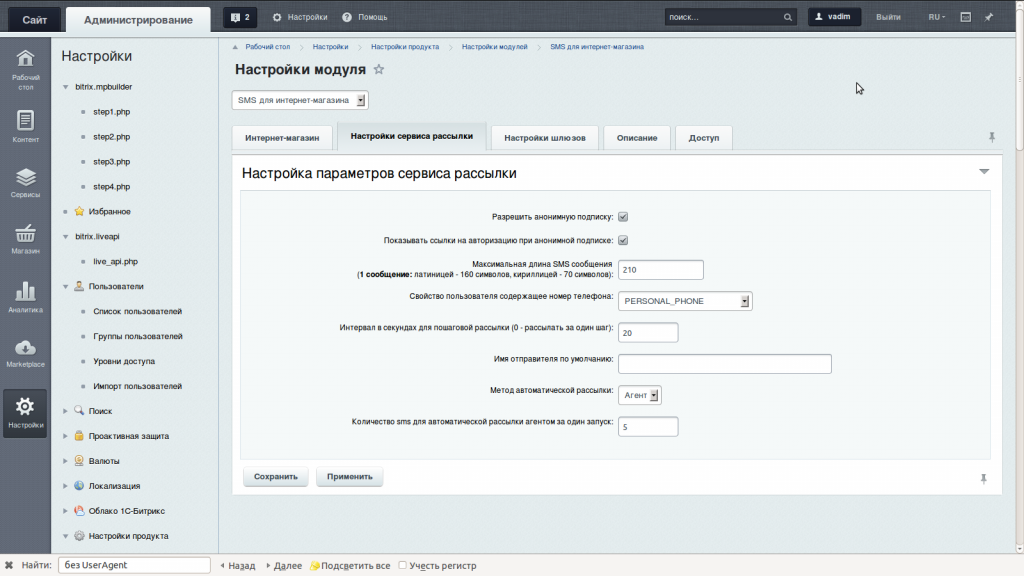This screenshot has height=576, width=1024.
Task: Toggle Учесть регистр checkbox in find bar
Action: tap(402, 565)
